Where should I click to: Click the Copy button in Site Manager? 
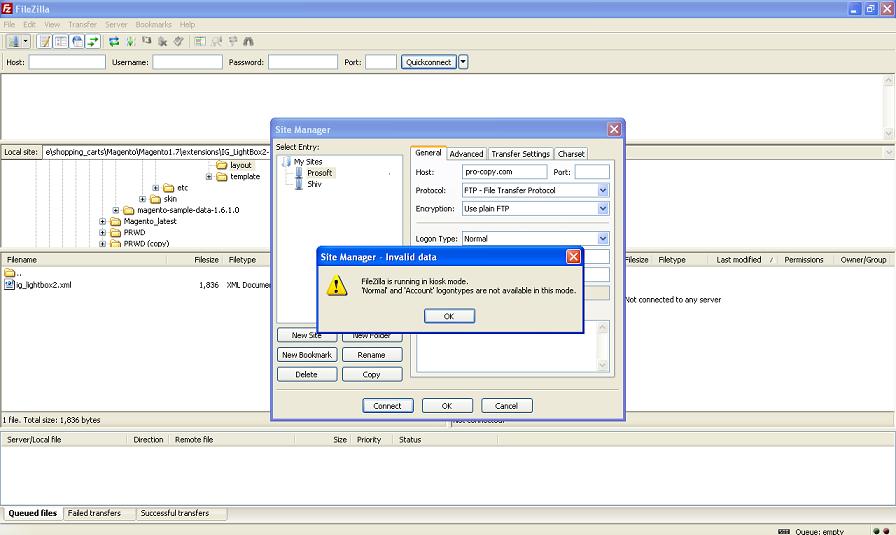371,374
